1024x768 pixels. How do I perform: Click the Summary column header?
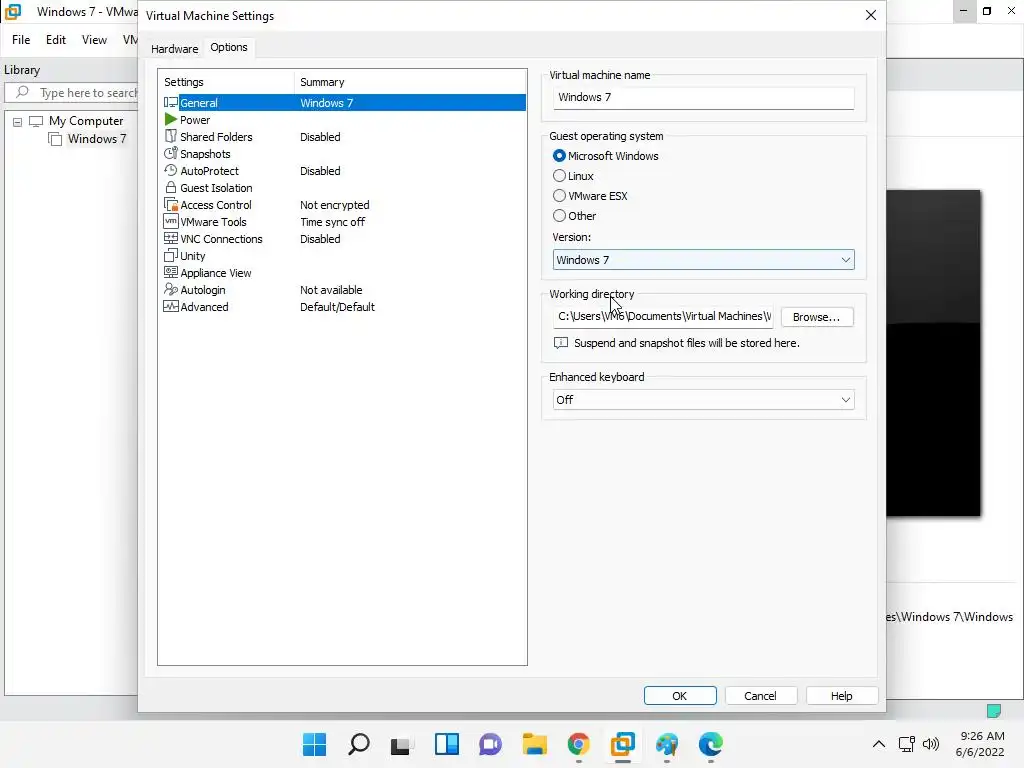click(410, 82)
